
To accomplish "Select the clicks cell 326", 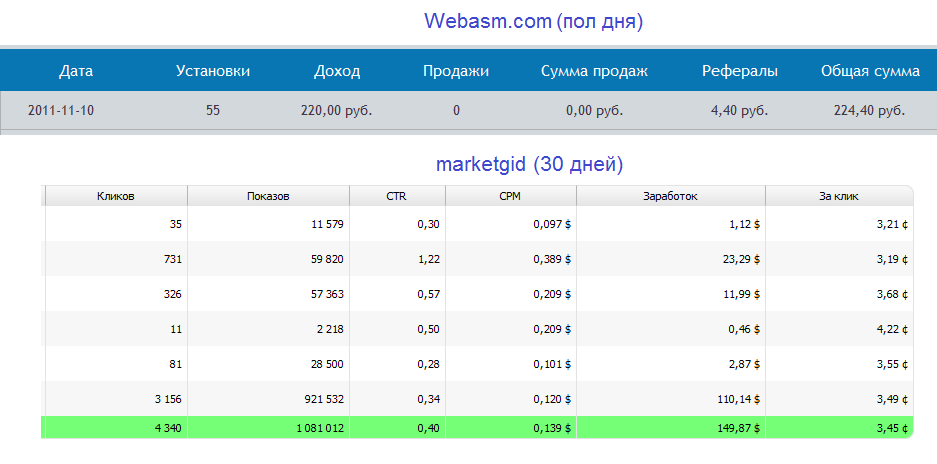I will coord(173,294).
